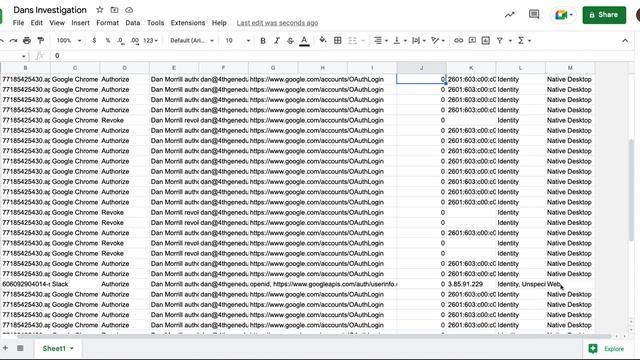Decrease decimal places

click(120, 40)
